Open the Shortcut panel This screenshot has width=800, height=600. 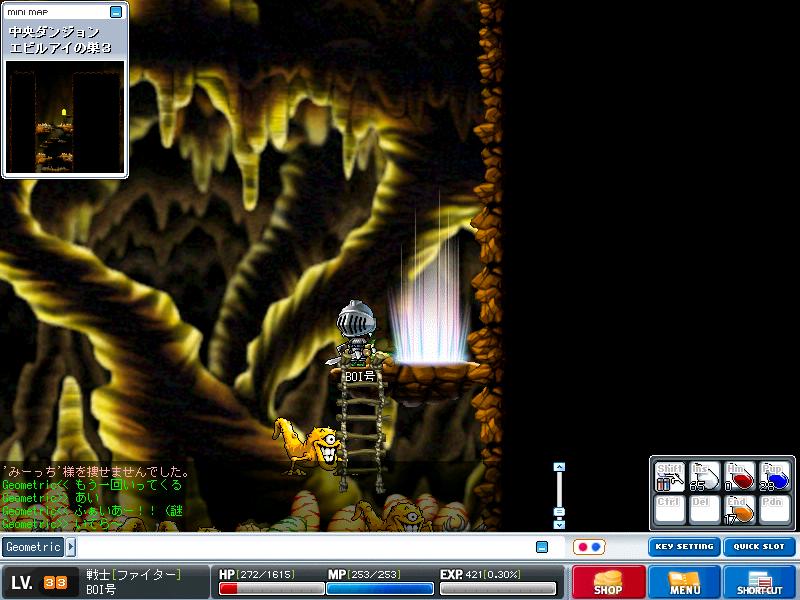coord(760,582)
